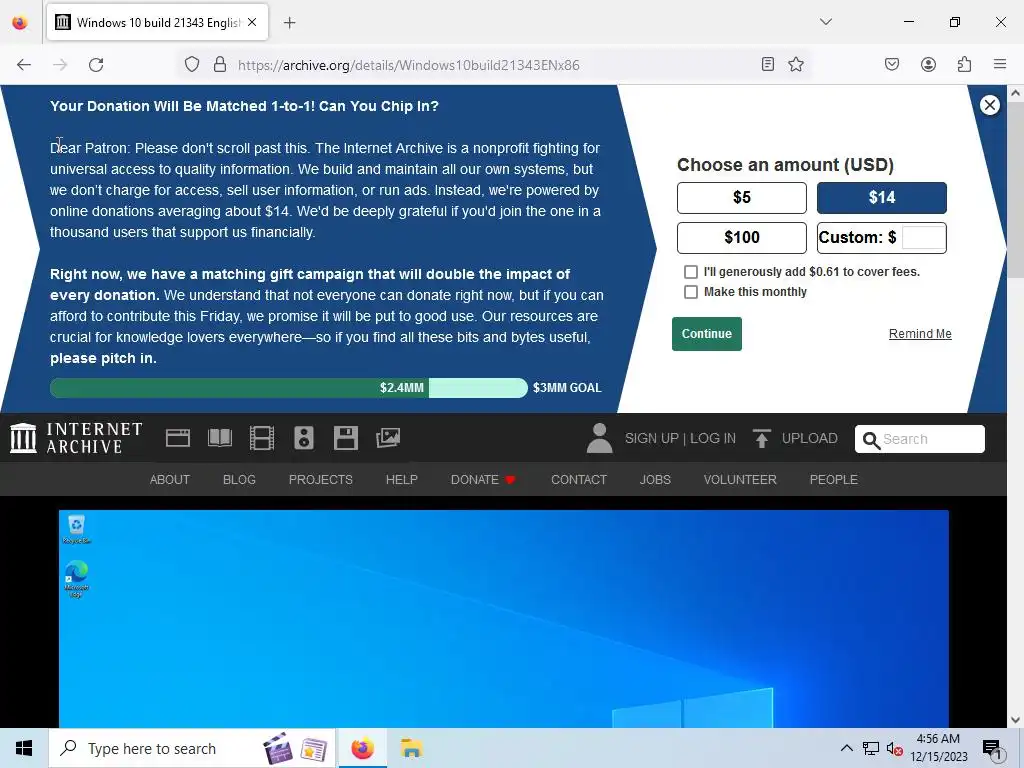Open the notification center icon
This screenshot has width=1024, height=768.
[x=992, y=749]
